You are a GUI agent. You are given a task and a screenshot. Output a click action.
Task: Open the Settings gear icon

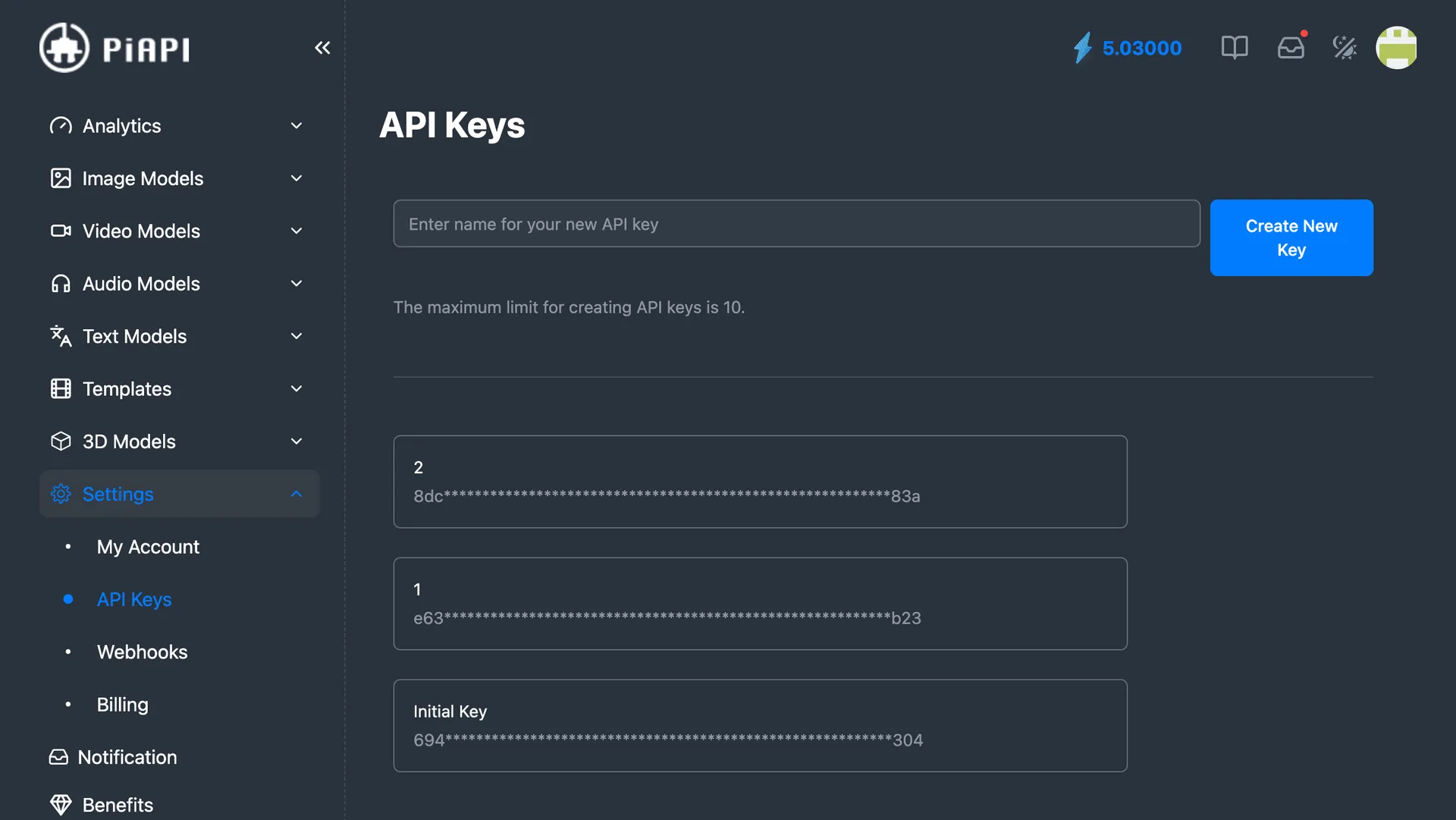click(61, 494)
